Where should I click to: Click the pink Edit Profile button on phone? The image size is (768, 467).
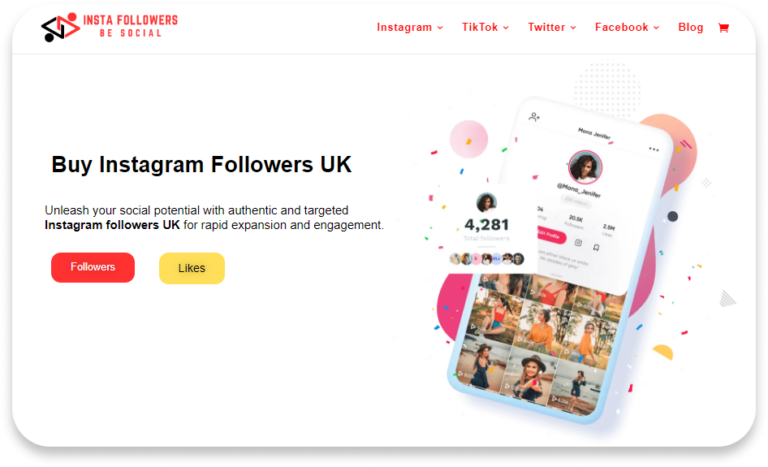(551, 235)
